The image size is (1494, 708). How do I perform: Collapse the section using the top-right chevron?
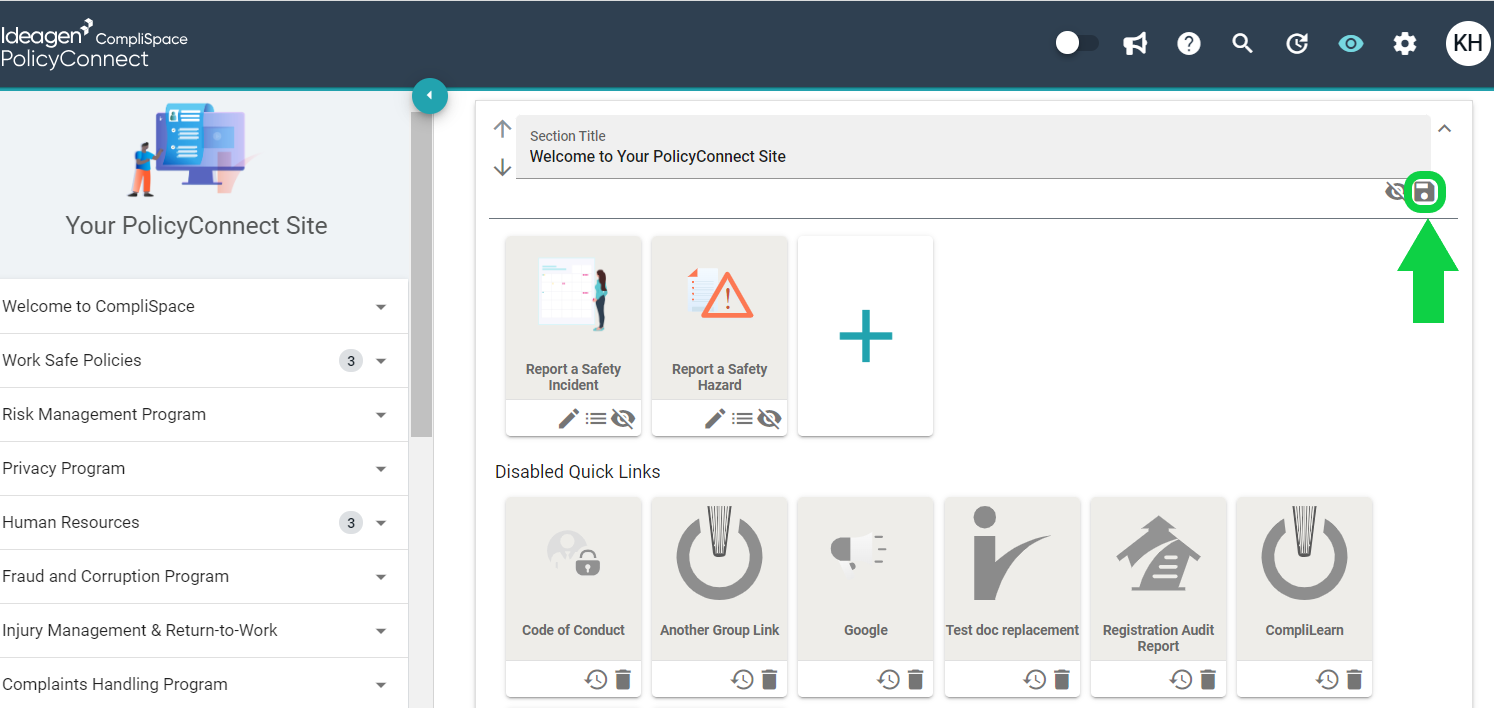tap(1444, 128)
